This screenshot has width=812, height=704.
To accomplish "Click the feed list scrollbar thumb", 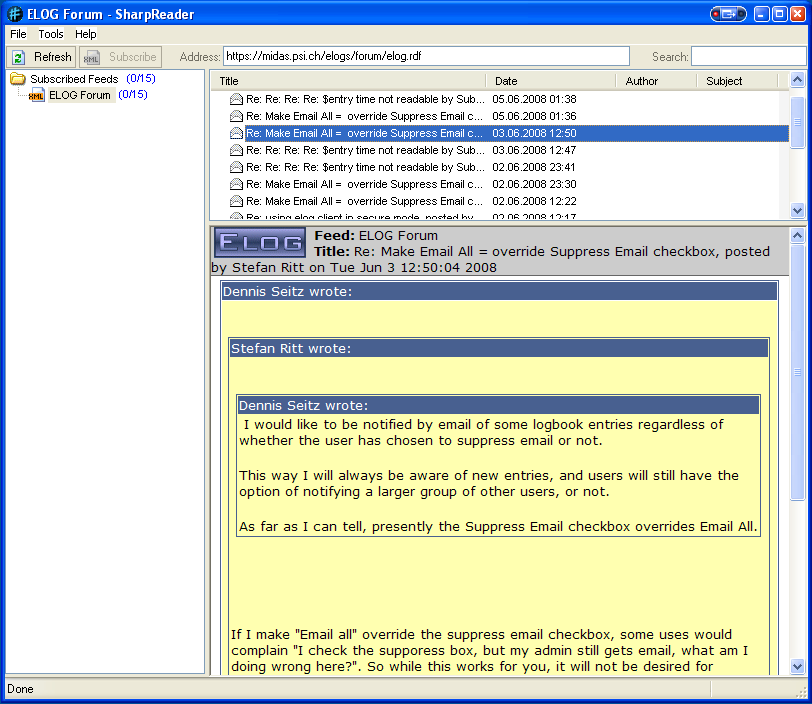I will tap(798, 122).
